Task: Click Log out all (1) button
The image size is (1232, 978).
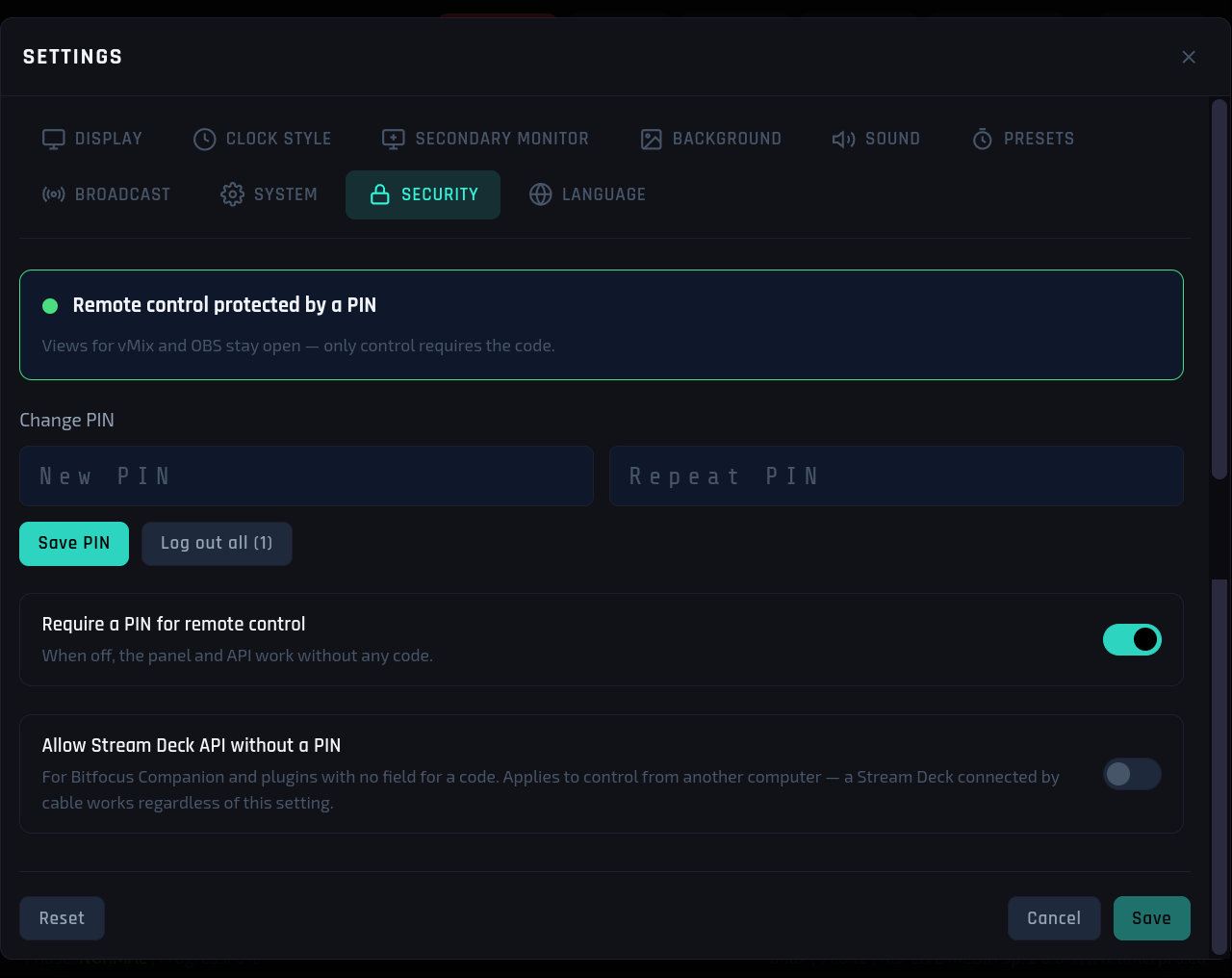Action: [x=217, y=544]
